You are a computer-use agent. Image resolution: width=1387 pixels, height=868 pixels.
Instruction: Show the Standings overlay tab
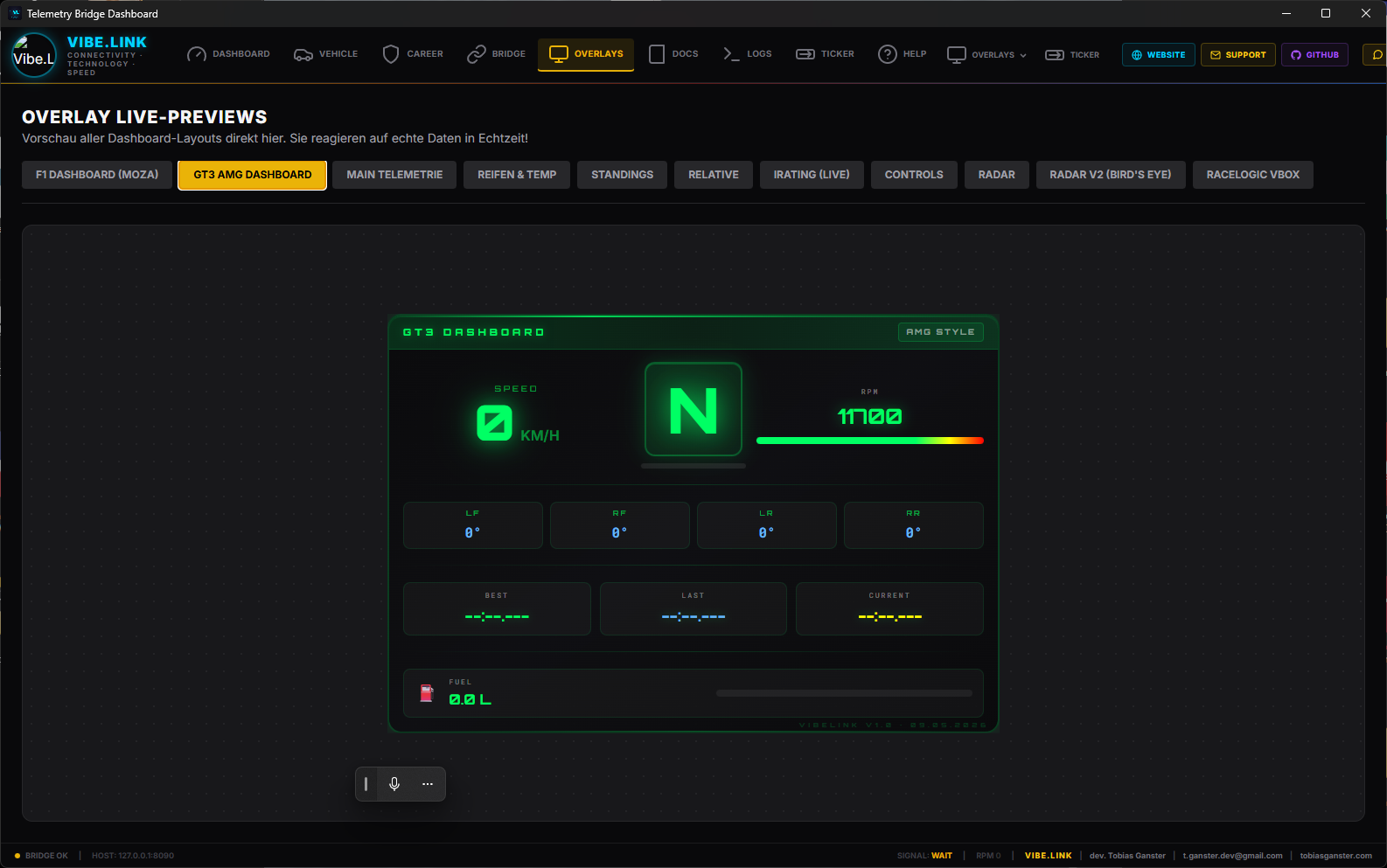[x=623, y=175]
